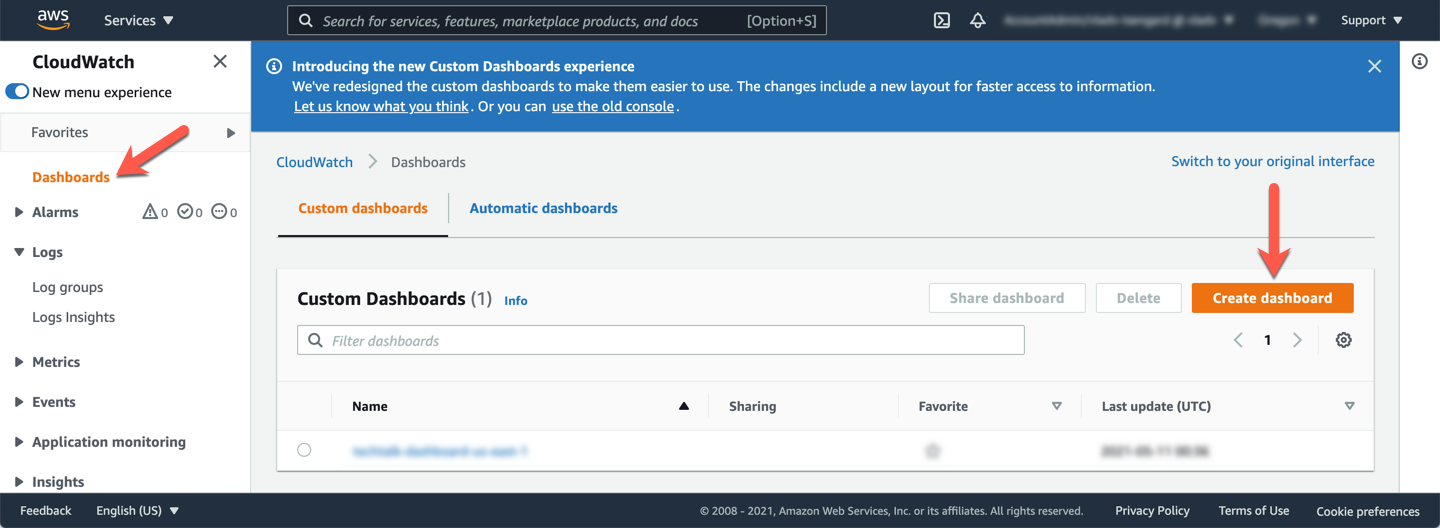This screenshot has height=528, width=1440.
Task: Select the dashboard row radio button
Action: 304,451
